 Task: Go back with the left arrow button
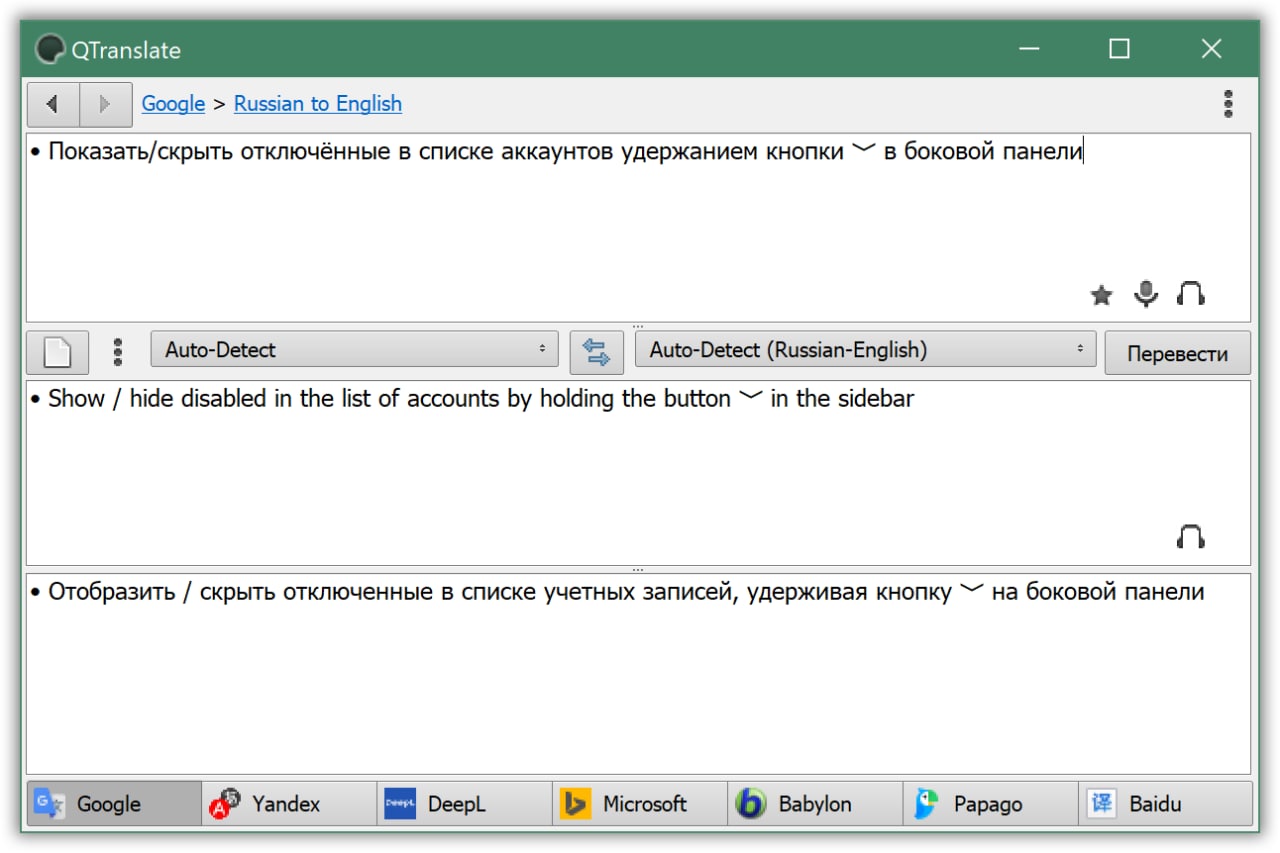[53, 104]
